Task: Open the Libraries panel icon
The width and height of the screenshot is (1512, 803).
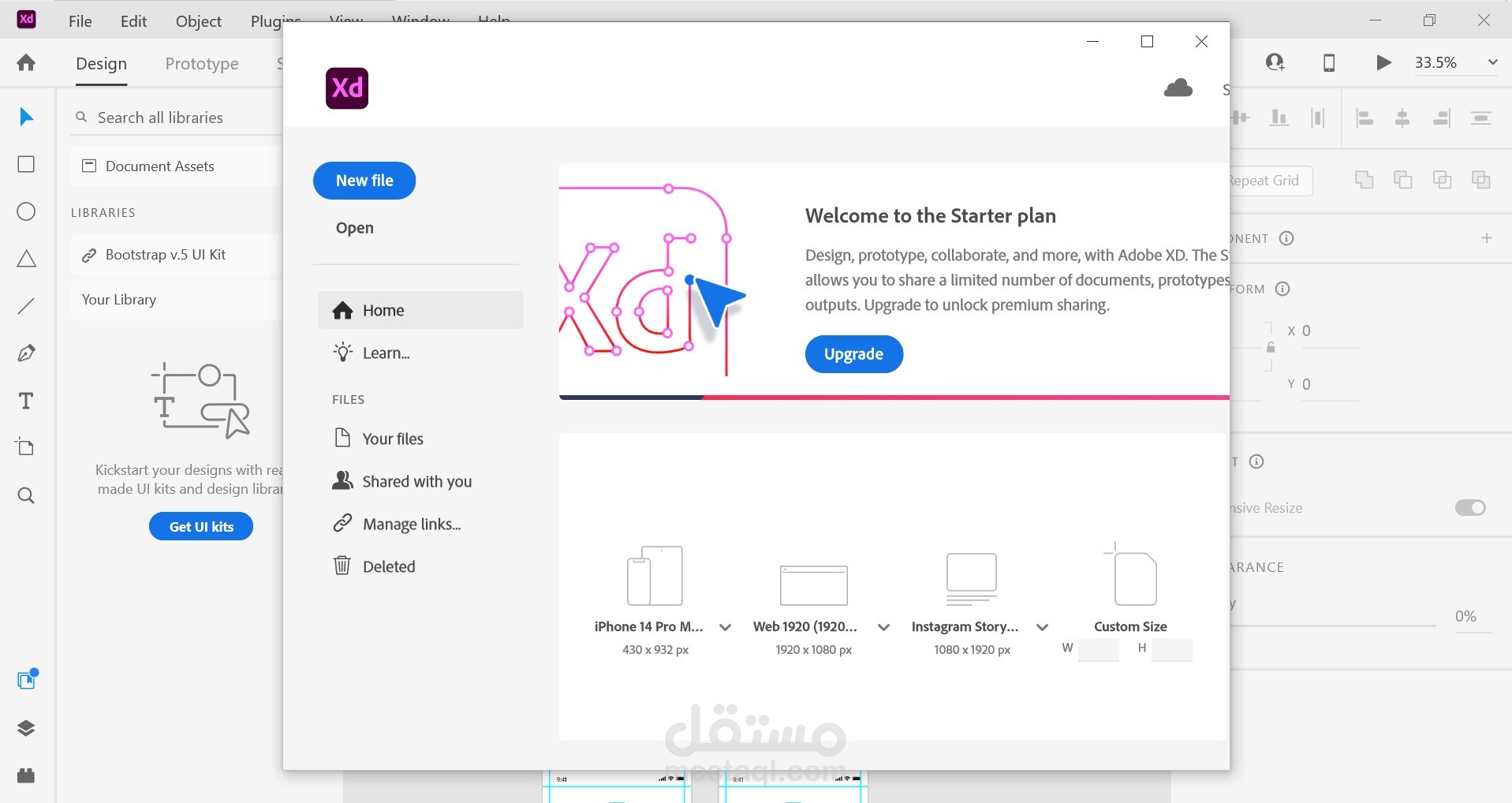Action: pos(27,679)
